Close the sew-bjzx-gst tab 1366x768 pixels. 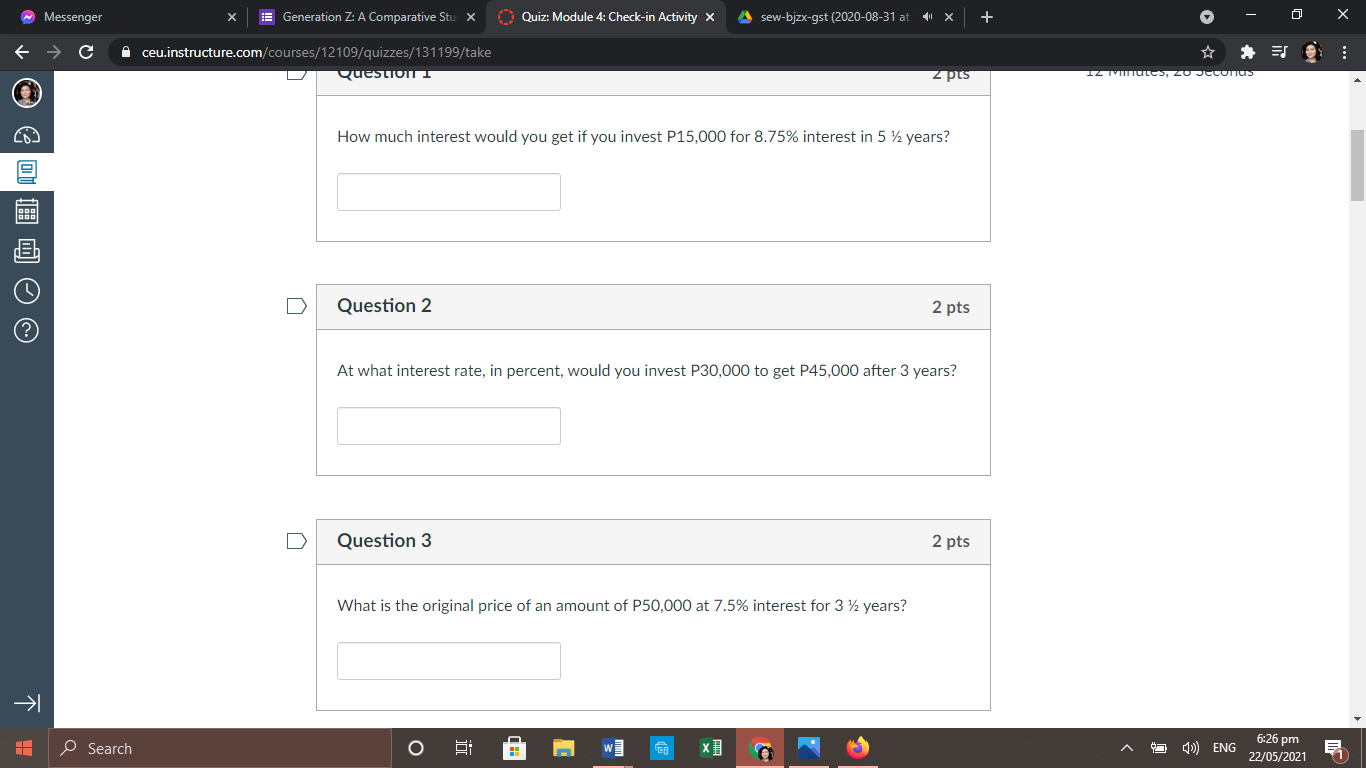click(x=949, y=17)
